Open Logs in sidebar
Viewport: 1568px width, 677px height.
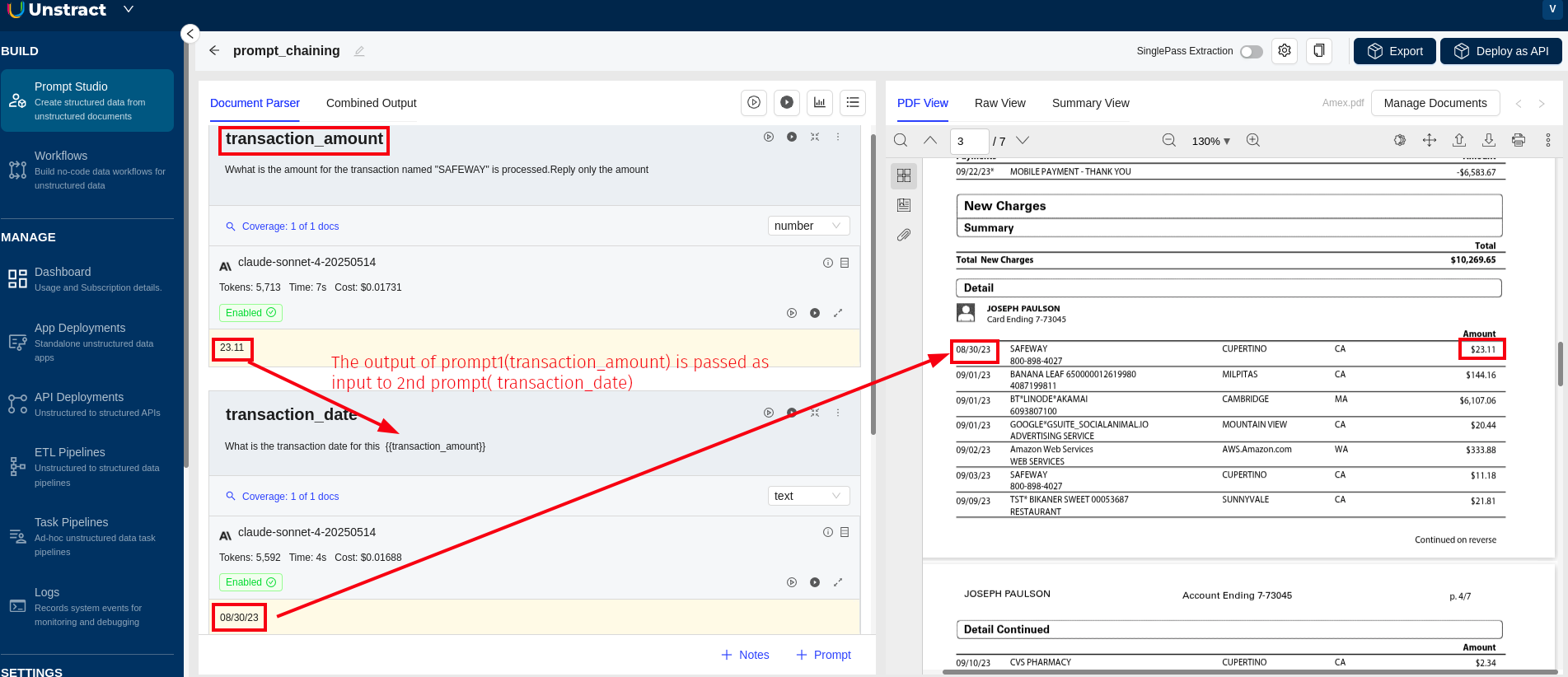(x=87, y=606)
